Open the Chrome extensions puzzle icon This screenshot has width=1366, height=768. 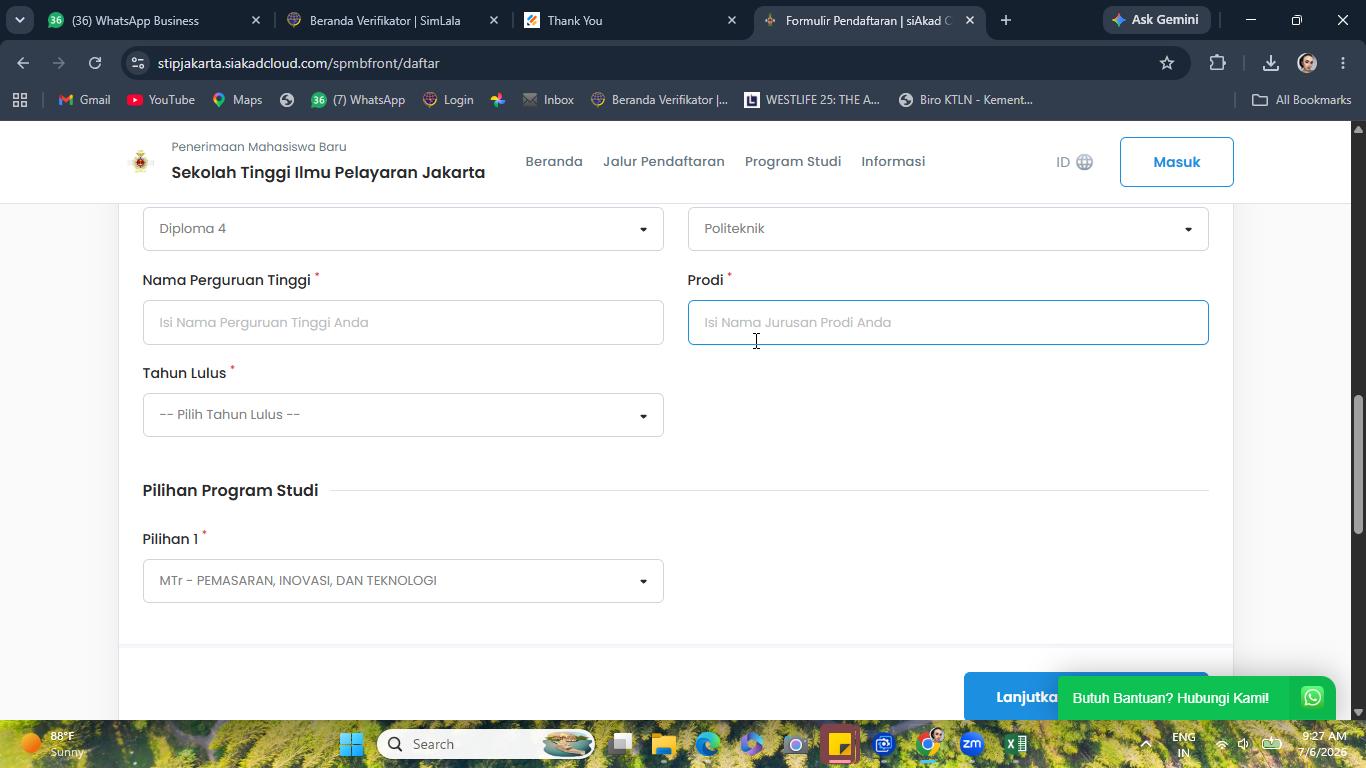1217,63
